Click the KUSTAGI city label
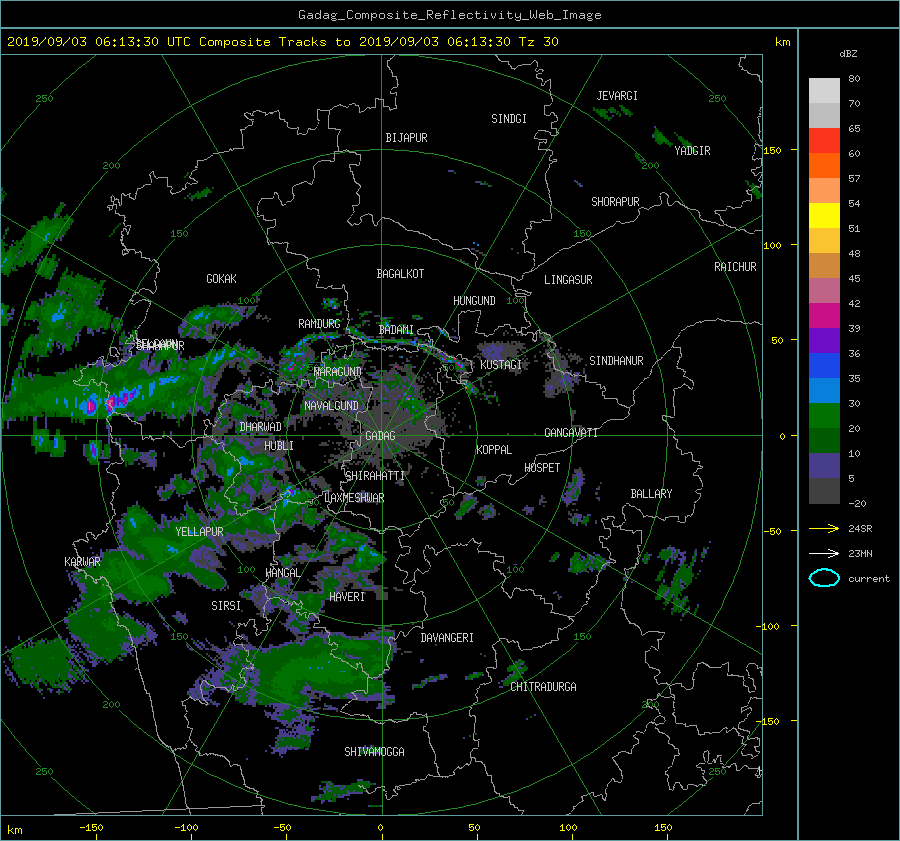The height and width of the screenshot is (841, 900). click(501, 365)
